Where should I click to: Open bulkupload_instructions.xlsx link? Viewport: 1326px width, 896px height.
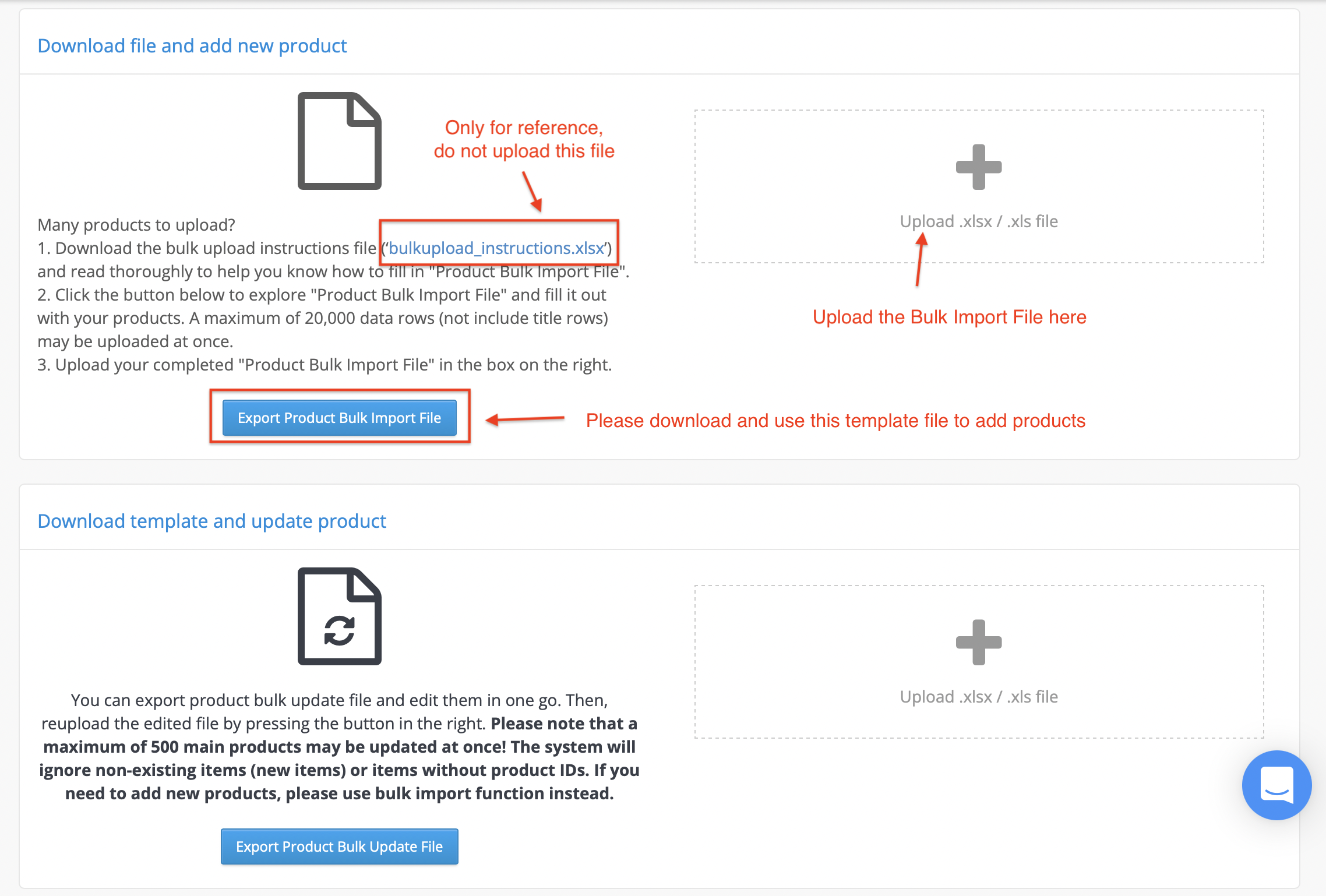coord(496,248)
